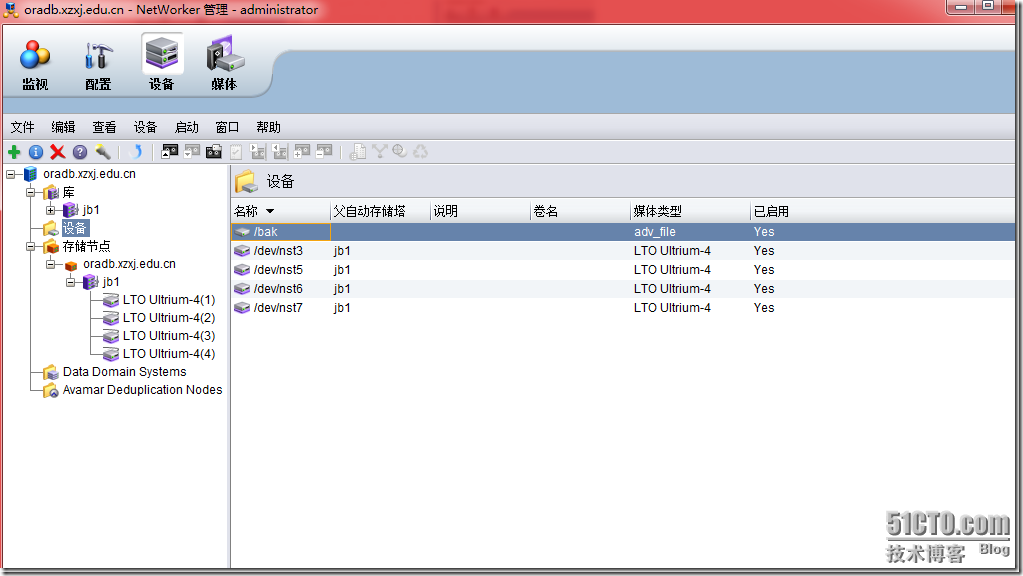Click the blue refresh arrow icon
This screenshot has height=576, width=1023.
[x=136, y=152]
